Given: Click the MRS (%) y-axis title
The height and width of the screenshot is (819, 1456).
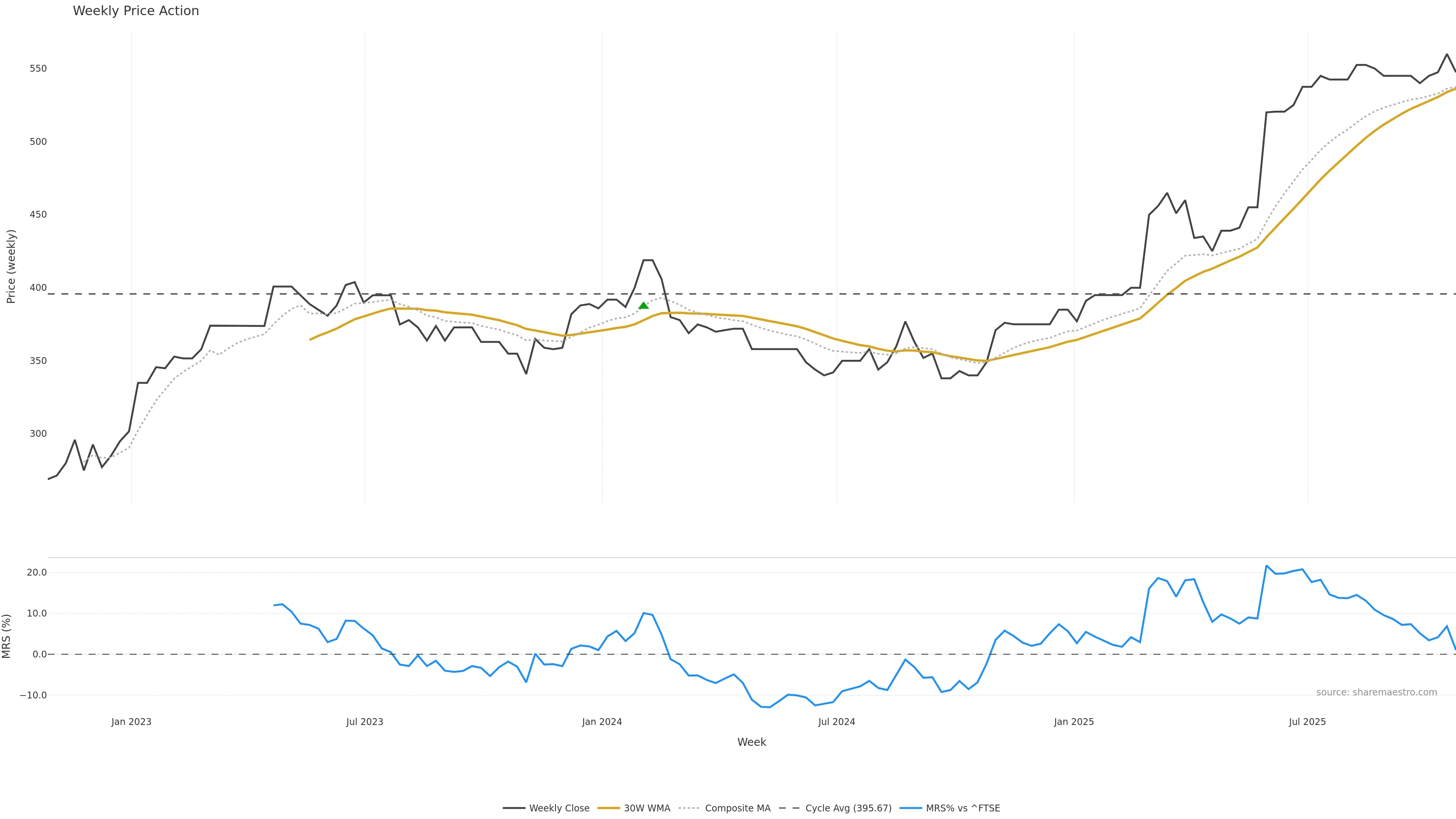Looking at the screenshot, I should [7, 636].
